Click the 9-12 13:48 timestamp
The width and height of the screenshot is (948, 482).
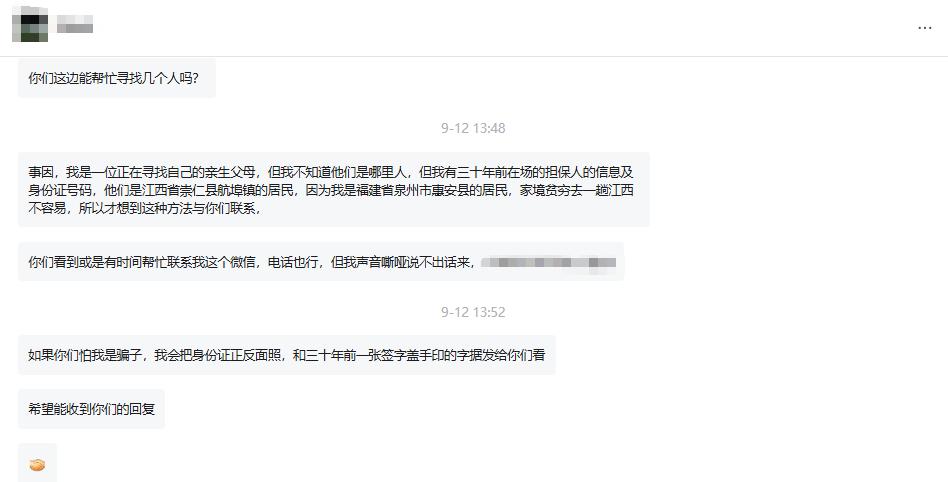point(473,128)
